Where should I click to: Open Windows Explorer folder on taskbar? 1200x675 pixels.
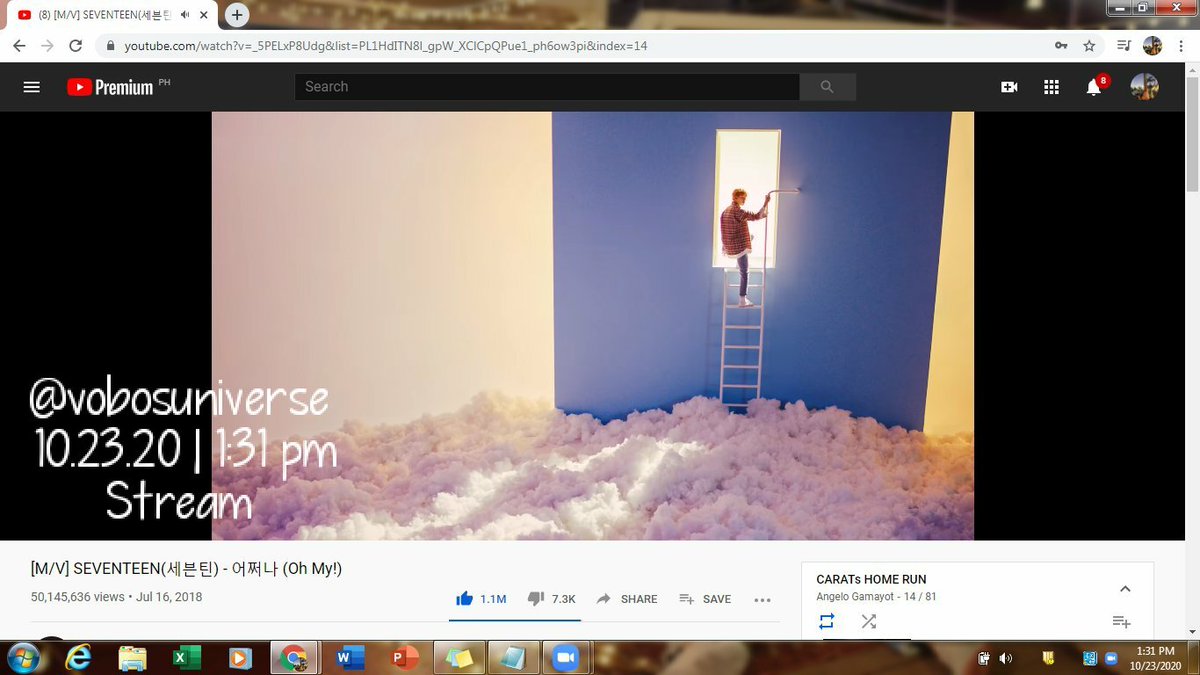pos(133,657)
